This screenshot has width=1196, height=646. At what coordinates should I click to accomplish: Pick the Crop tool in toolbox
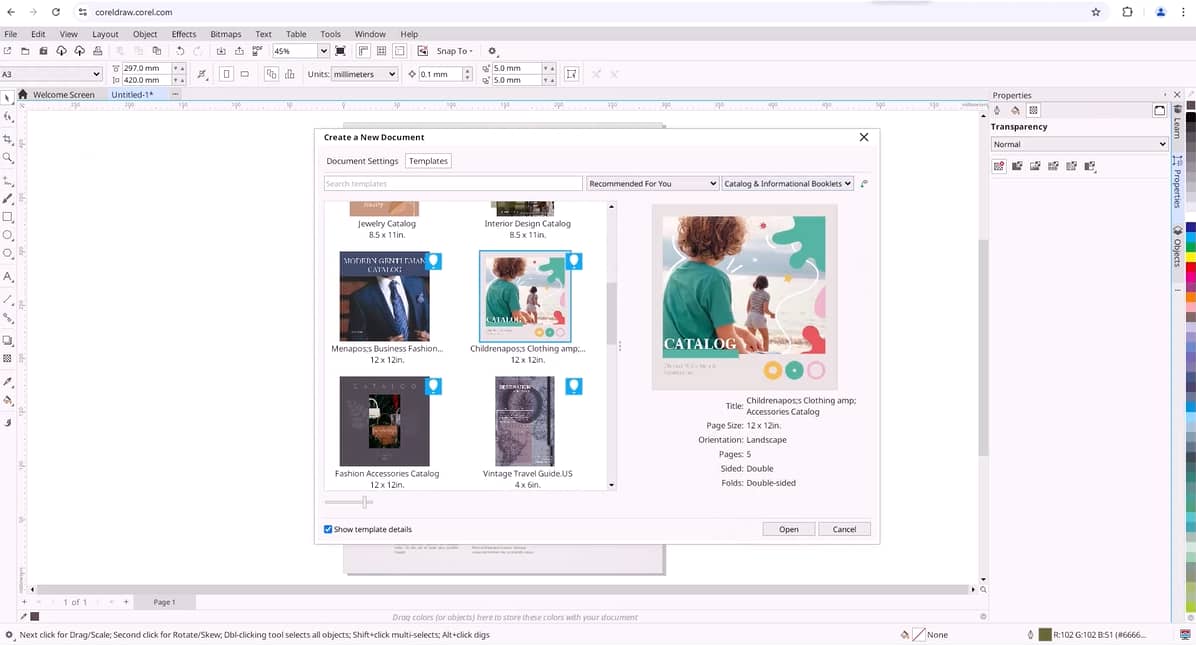coord(8,139)
